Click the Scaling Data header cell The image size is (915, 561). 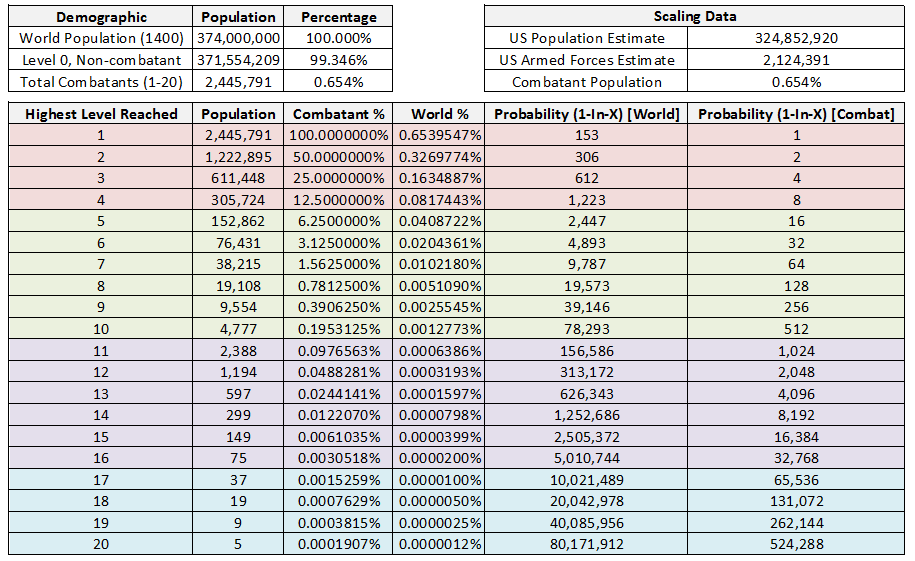695,17
